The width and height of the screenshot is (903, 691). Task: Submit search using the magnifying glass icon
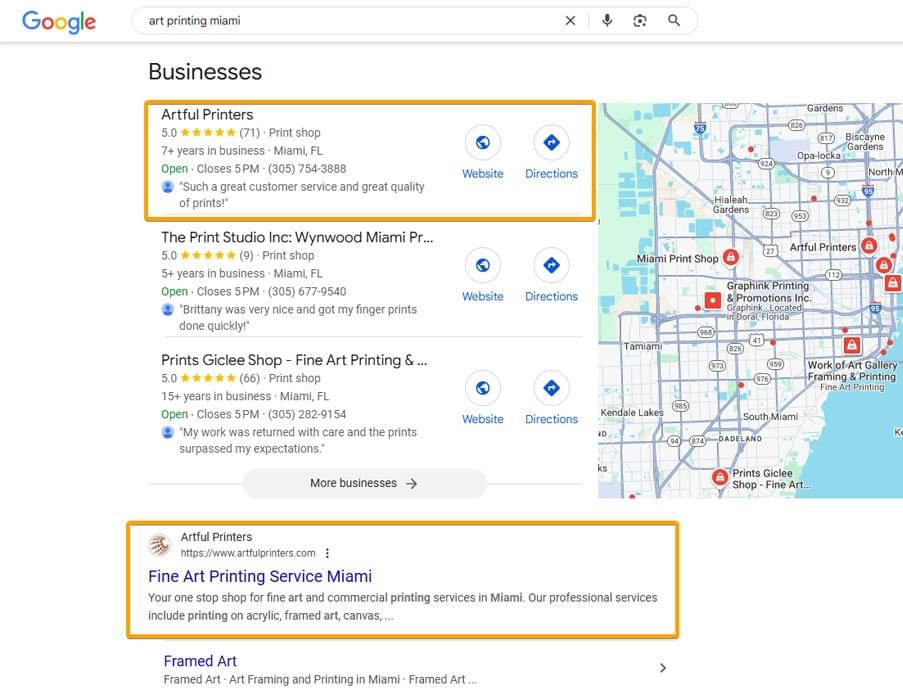[674, 21]
